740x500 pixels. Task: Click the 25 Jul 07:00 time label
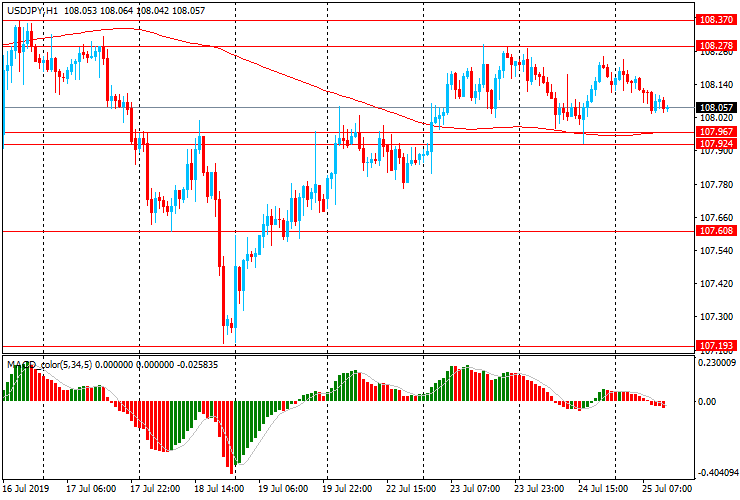click(x=667, y=488)
